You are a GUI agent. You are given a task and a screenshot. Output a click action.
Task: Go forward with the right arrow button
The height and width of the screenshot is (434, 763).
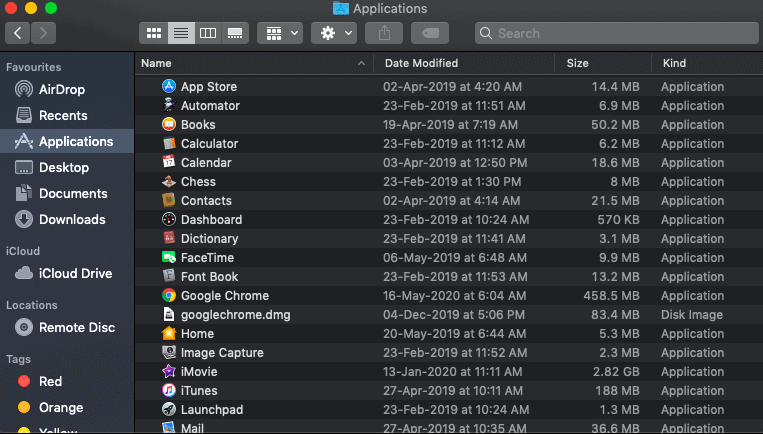[x=43, y=33]
